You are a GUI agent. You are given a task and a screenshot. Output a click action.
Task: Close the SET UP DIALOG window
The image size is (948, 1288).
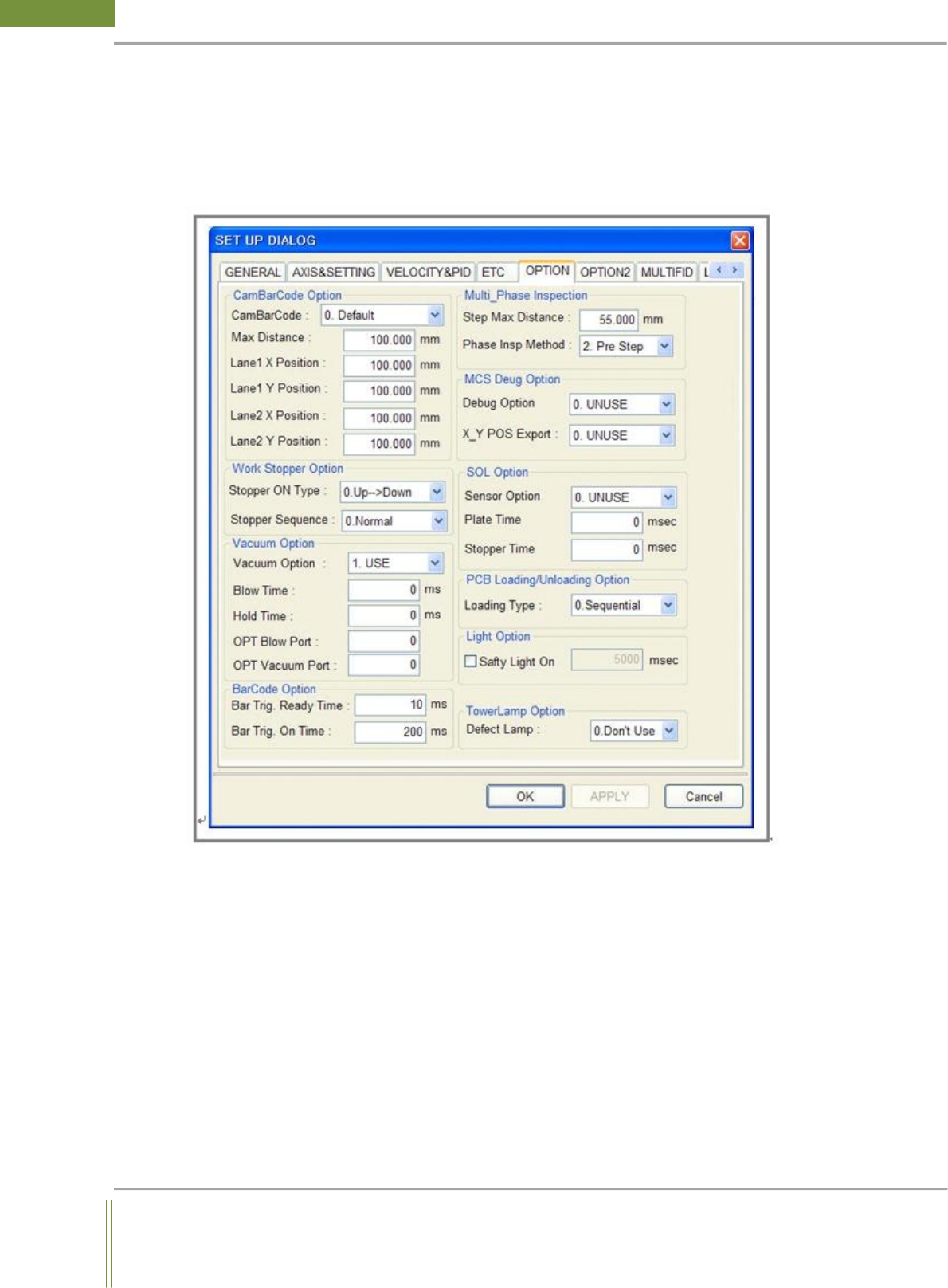tap(739, 240)
